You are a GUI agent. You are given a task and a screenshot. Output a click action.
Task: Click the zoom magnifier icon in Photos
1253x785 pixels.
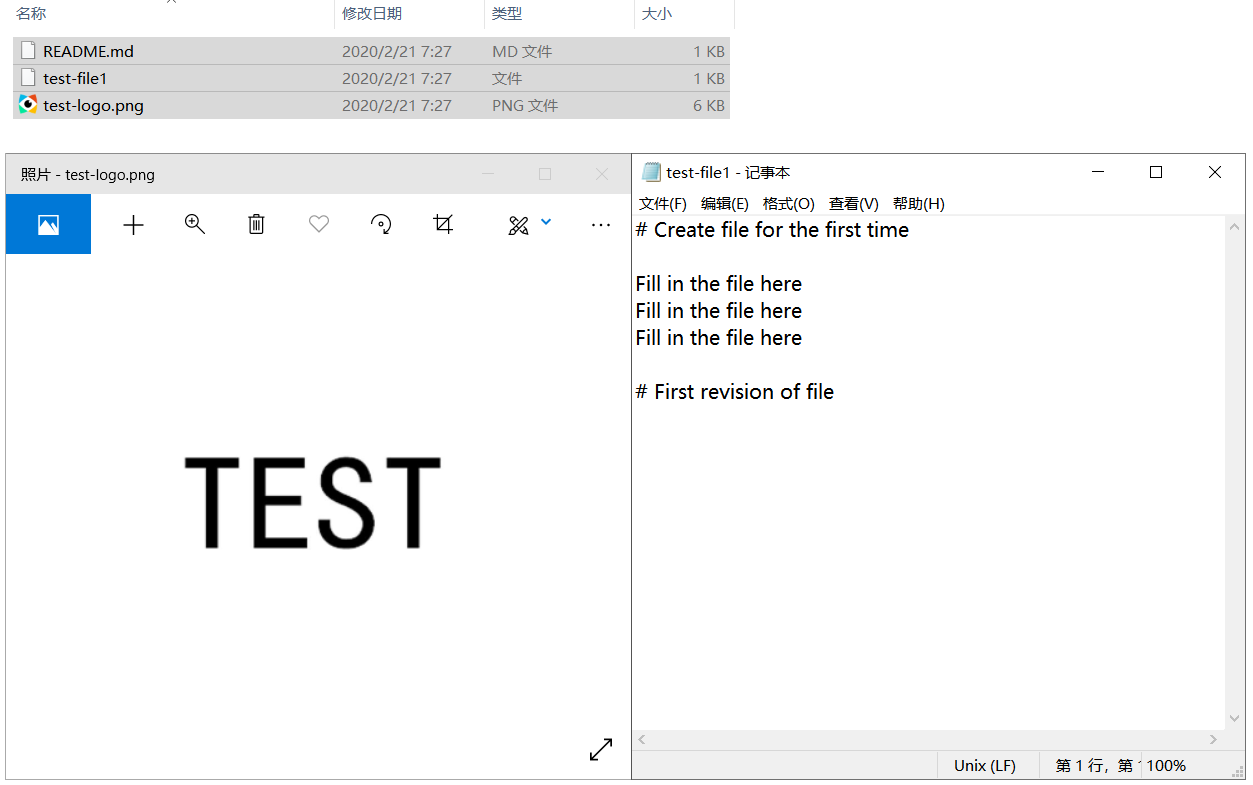click(x=195, y=225)
